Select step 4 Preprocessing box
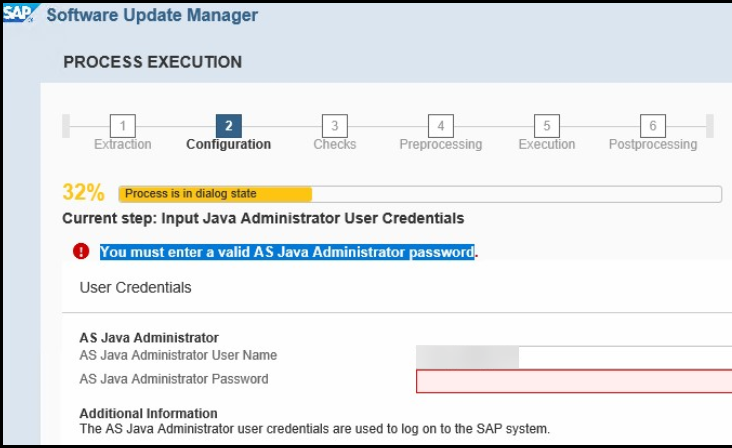The width and height of the screenshot is (732, 448). click(x=441, y=126)
